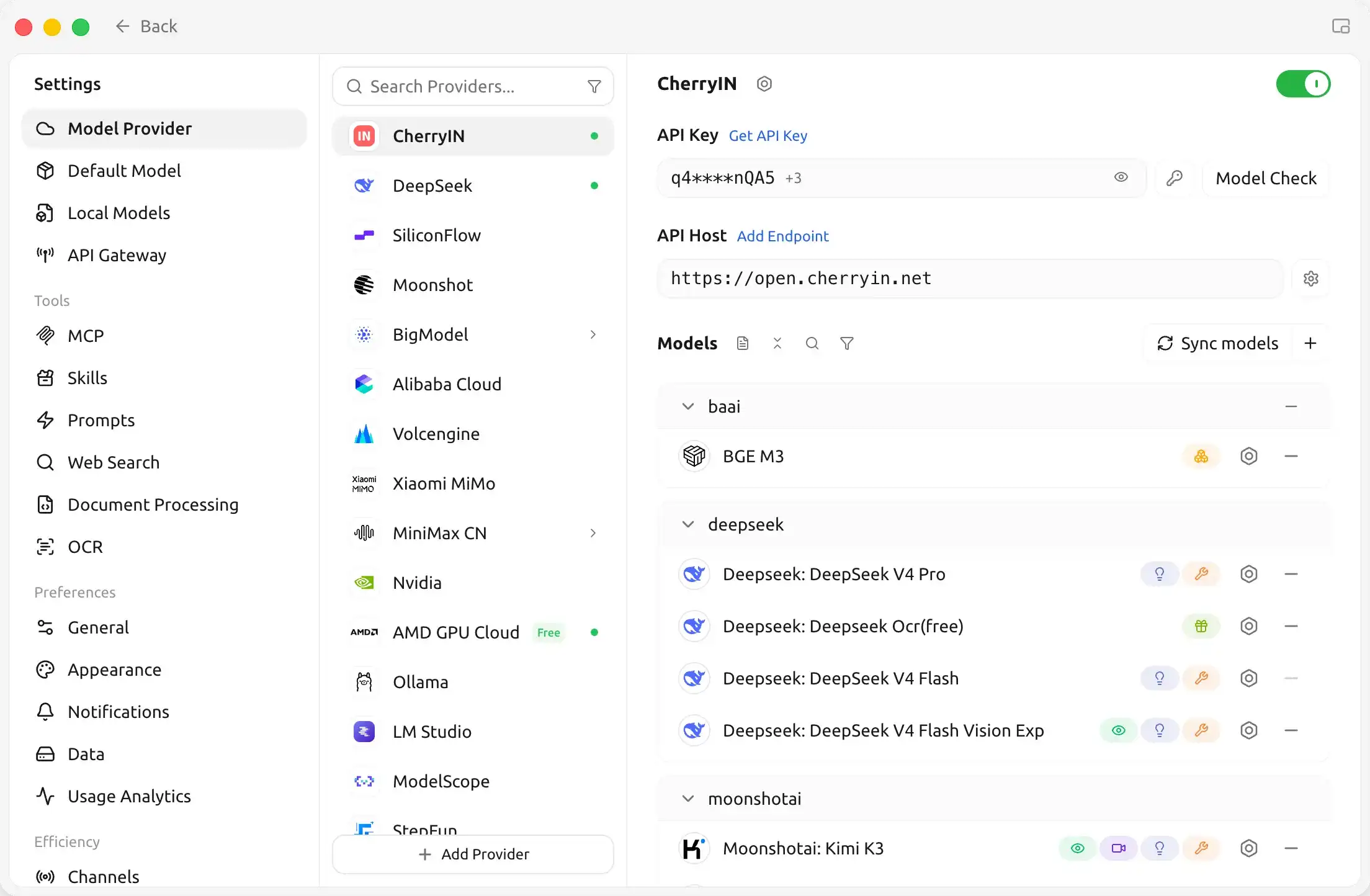Open API Host settings gear icon
Screen dimensions: 1370x896
pyautogui.click(x=1310, y=279)
